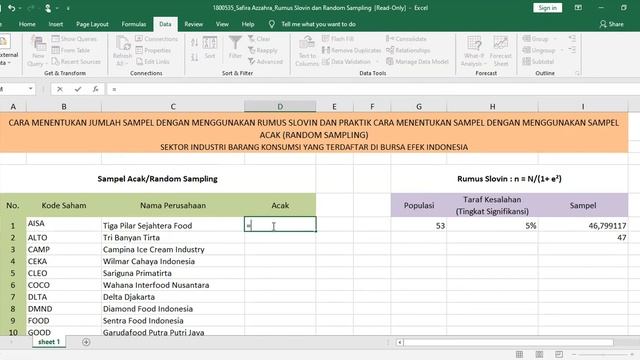Image resolution: width=640 pixels, height=360 pixels.
Task: Open Connections in ribbon
Action: (x=156, y=39)
